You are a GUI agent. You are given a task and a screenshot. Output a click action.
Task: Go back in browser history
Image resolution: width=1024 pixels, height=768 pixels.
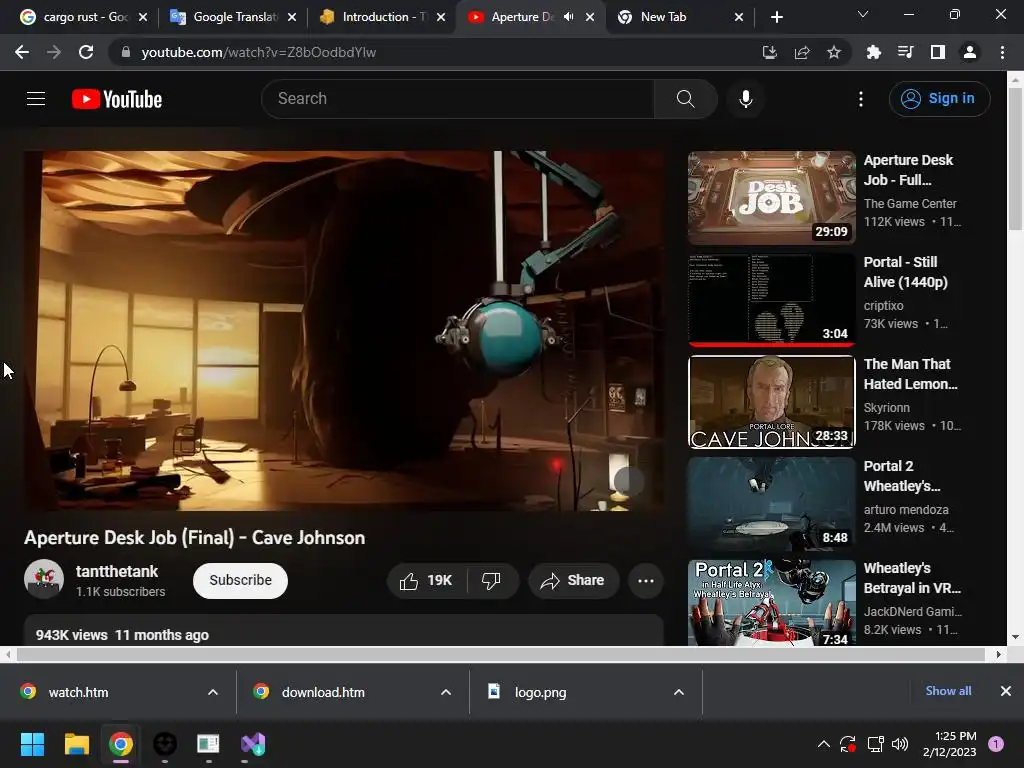[22, 52]
